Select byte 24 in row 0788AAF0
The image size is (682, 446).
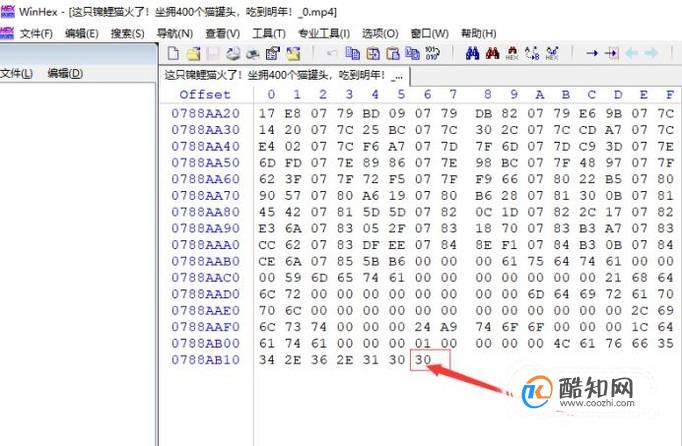423,327
